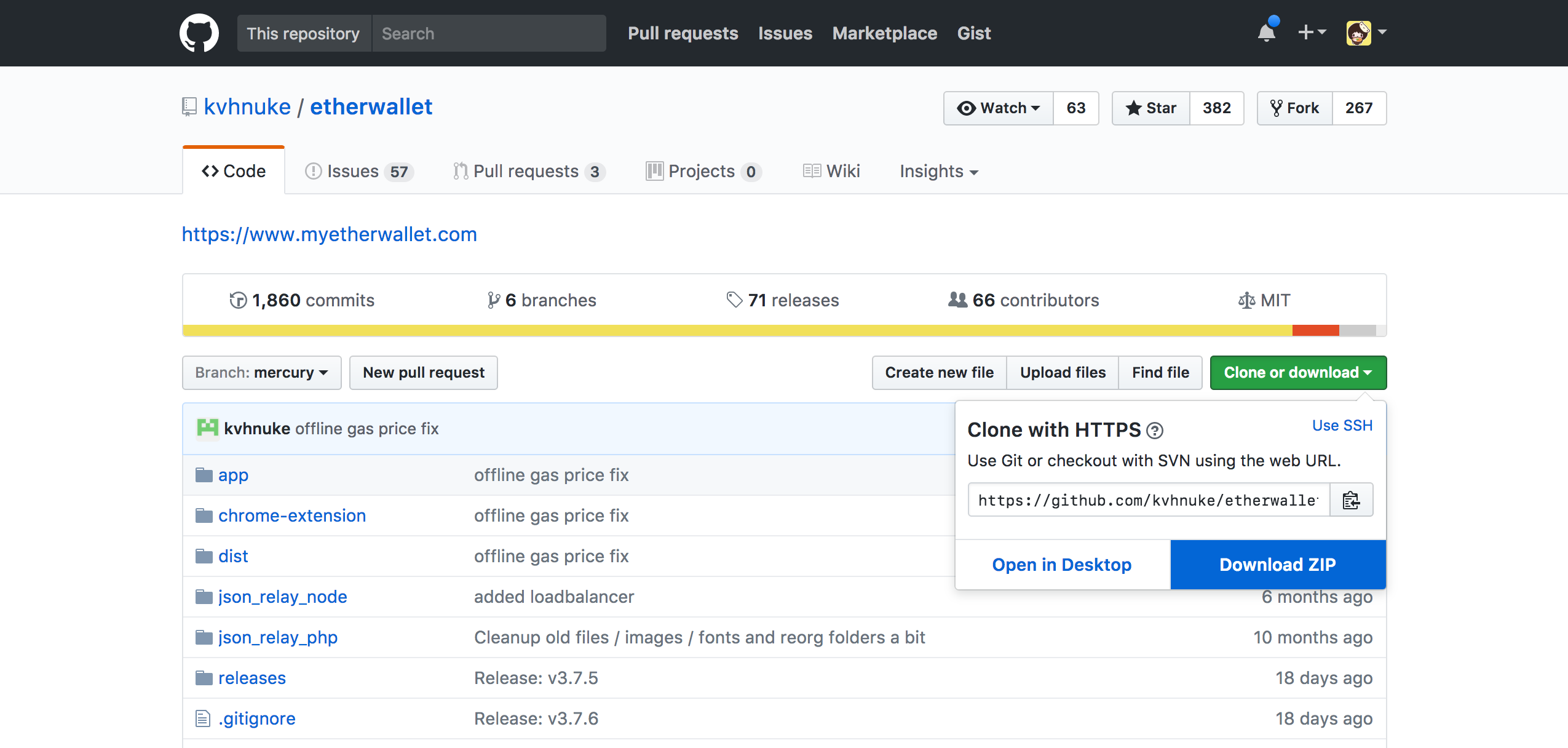Click the GitHub octocat logo

click(x=199, y=33)
